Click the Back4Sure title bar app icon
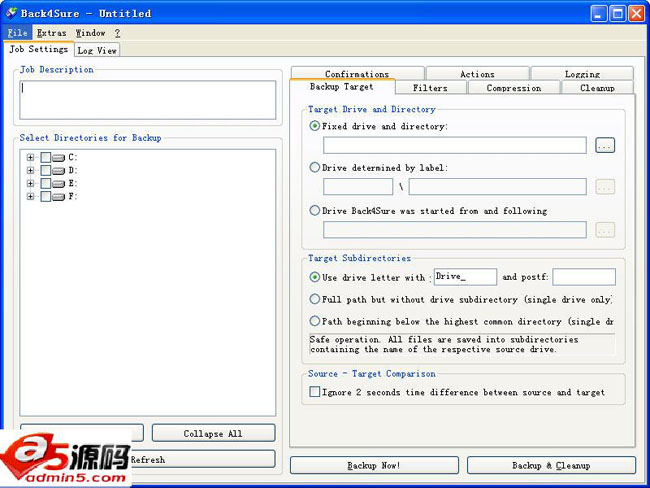The image size is (650, 488). (x=11, y=13)
